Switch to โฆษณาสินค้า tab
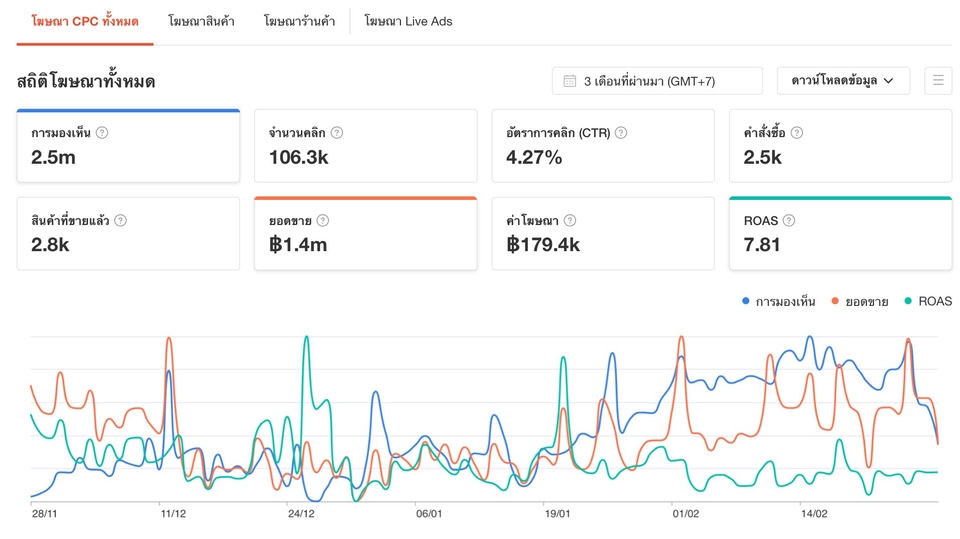 point(201,21)
